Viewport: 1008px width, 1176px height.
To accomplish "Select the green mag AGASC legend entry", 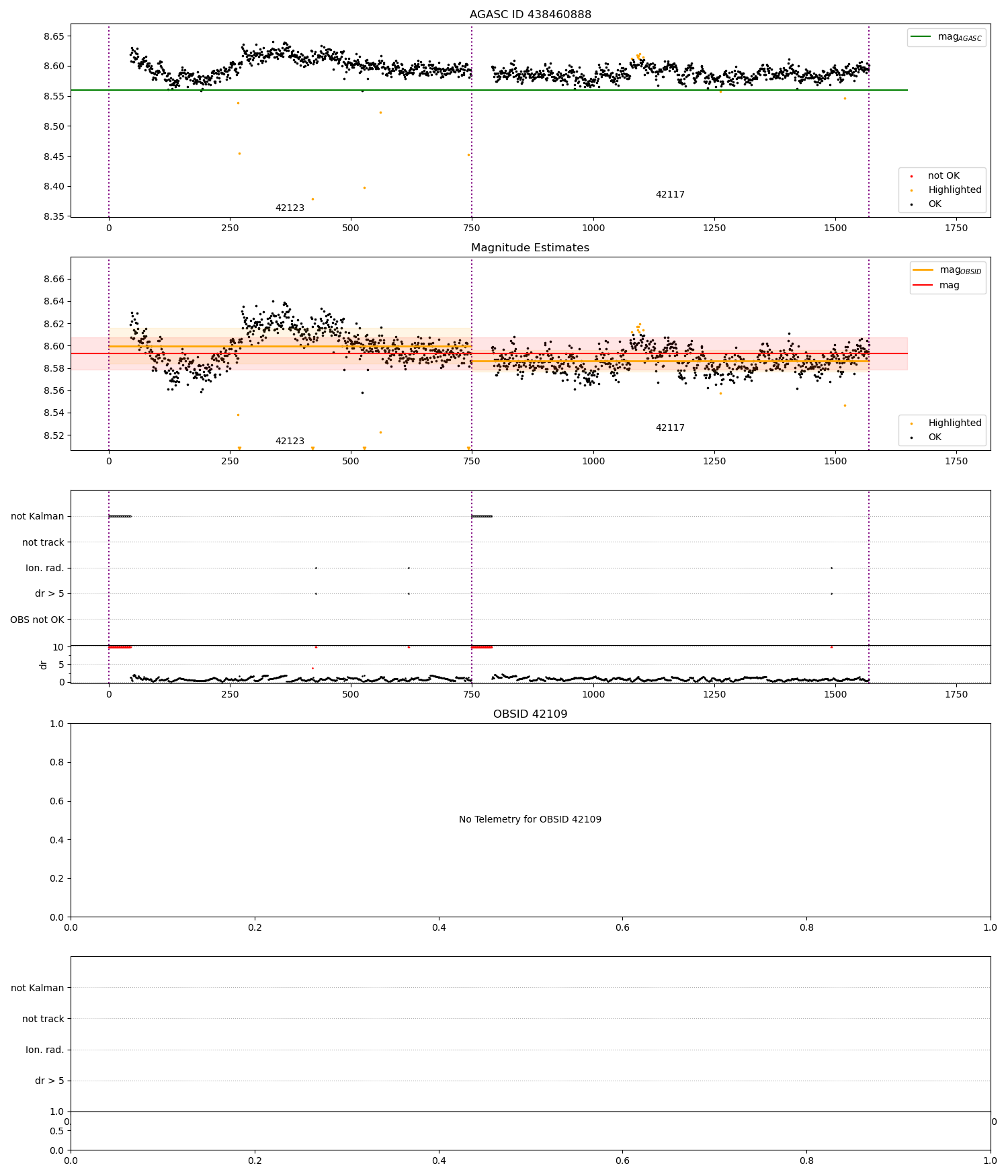I will (947, 37).
